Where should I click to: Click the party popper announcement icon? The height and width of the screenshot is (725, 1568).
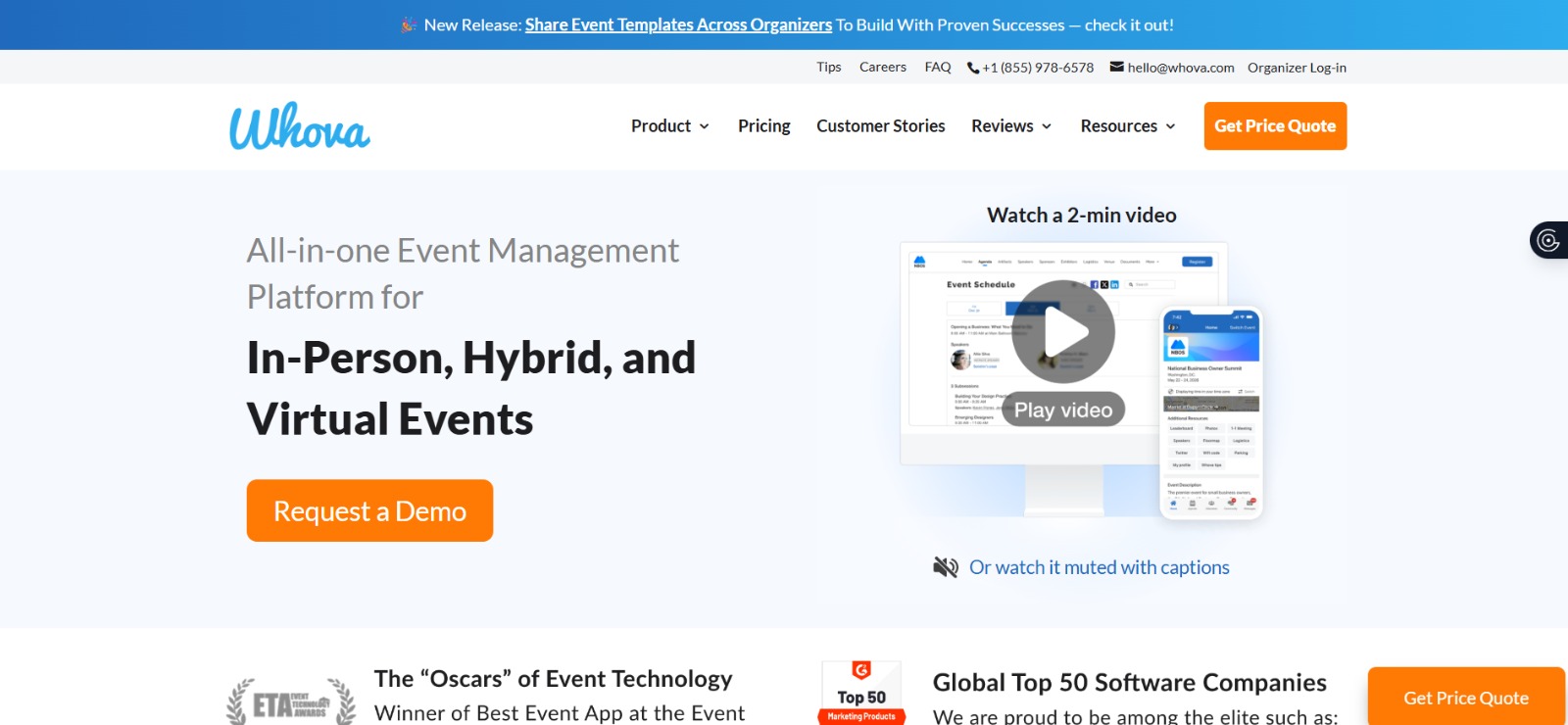(409, 25)
